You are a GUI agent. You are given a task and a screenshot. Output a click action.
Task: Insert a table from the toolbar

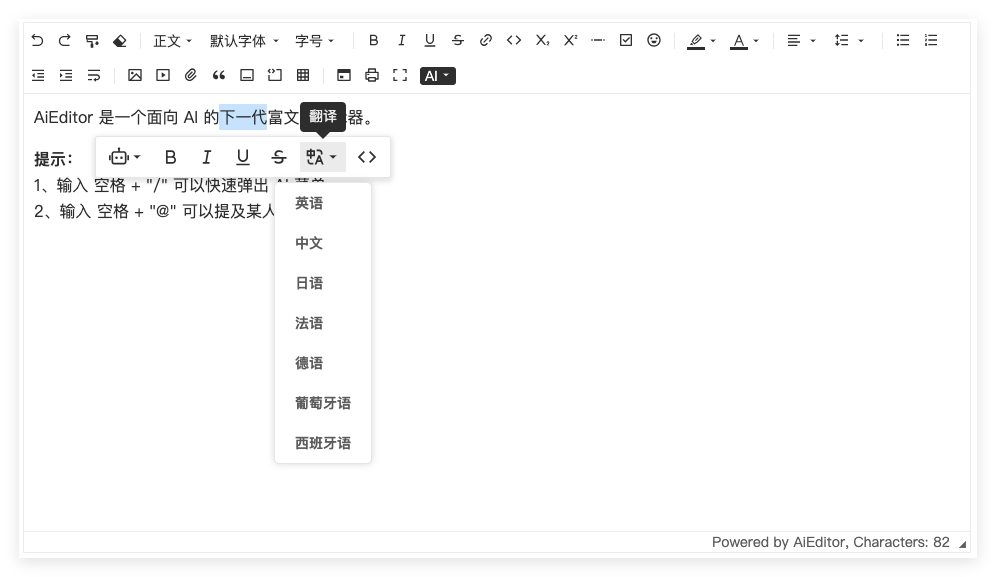pos(303,75)
